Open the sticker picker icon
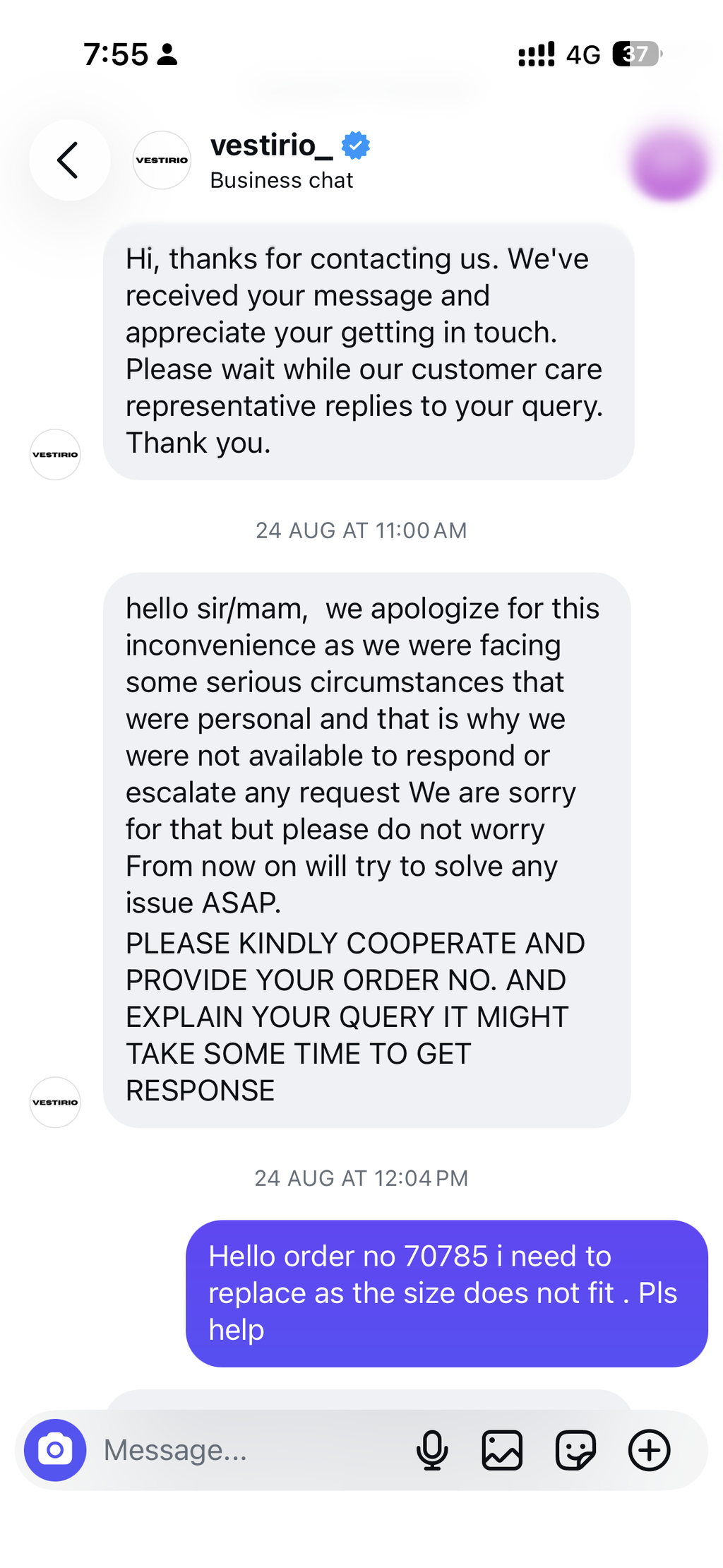723x1568 pixels. (x=575, y=1450)
